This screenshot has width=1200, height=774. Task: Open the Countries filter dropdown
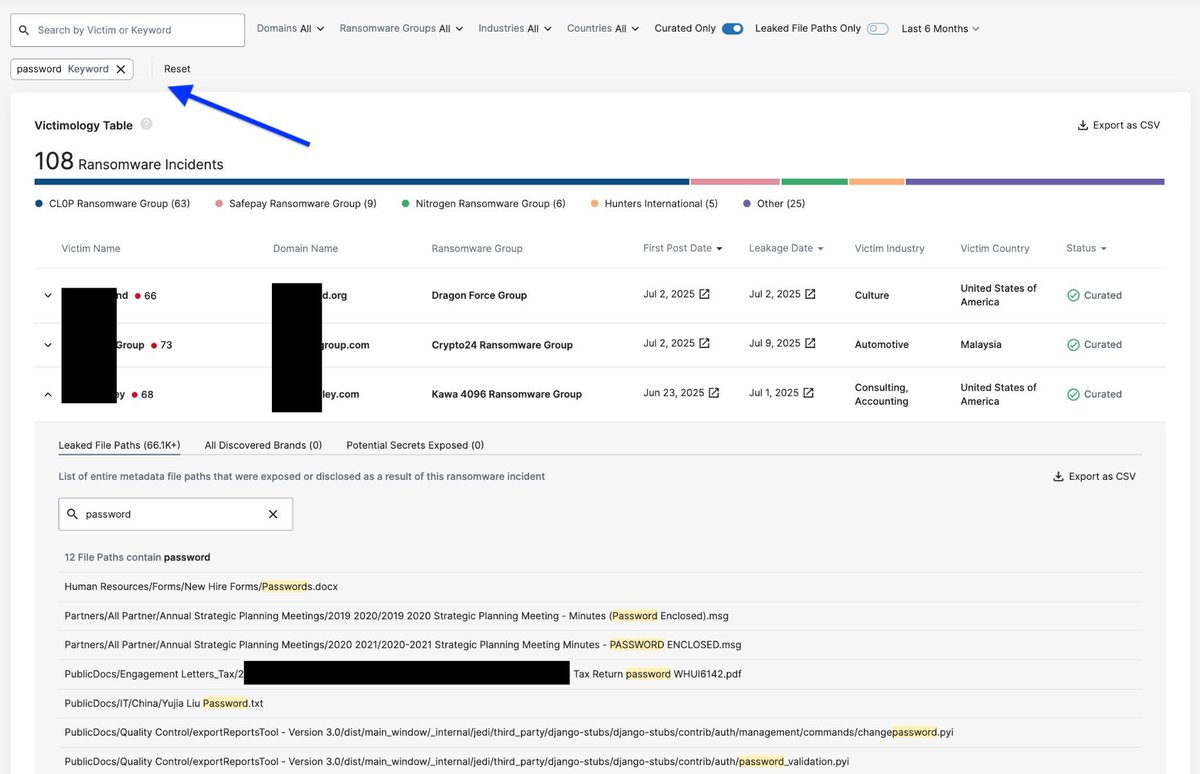point(603,29)
